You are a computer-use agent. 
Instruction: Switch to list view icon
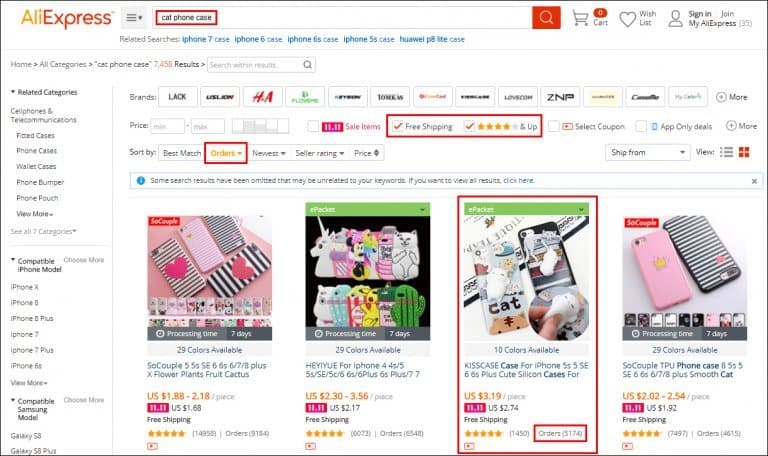pos(726,152)
